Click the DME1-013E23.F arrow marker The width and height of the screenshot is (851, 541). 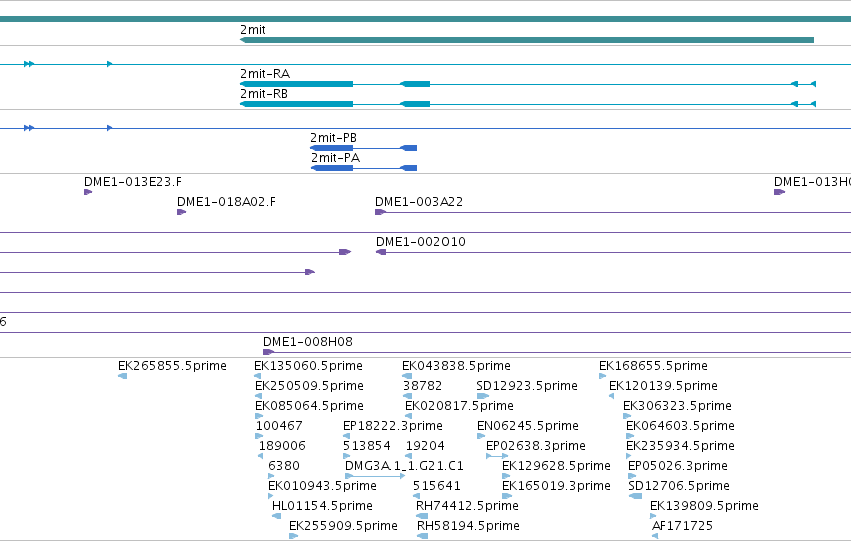tap(88, 192)
